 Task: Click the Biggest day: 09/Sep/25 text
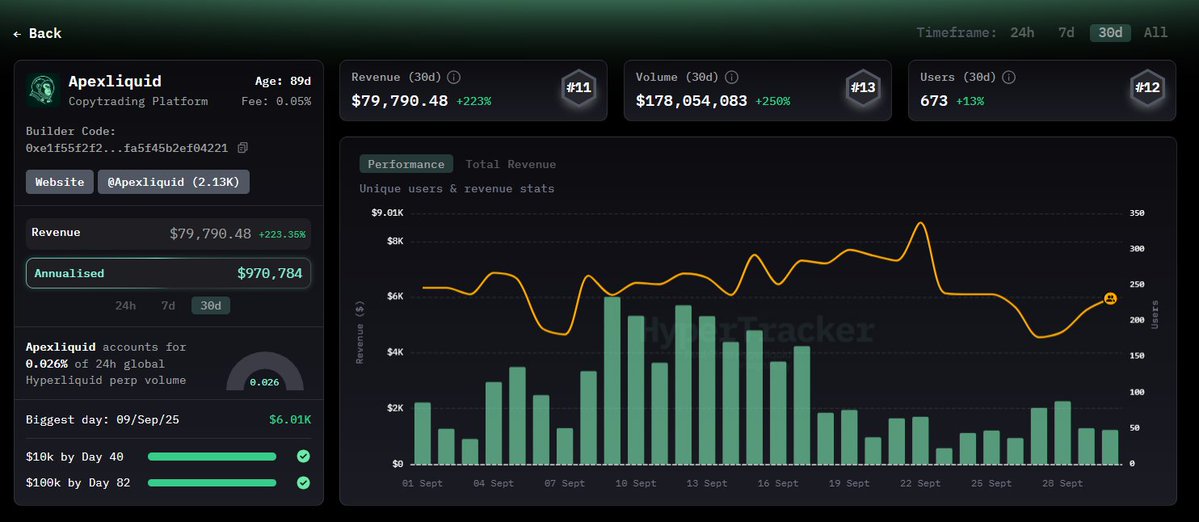(102, 420)
